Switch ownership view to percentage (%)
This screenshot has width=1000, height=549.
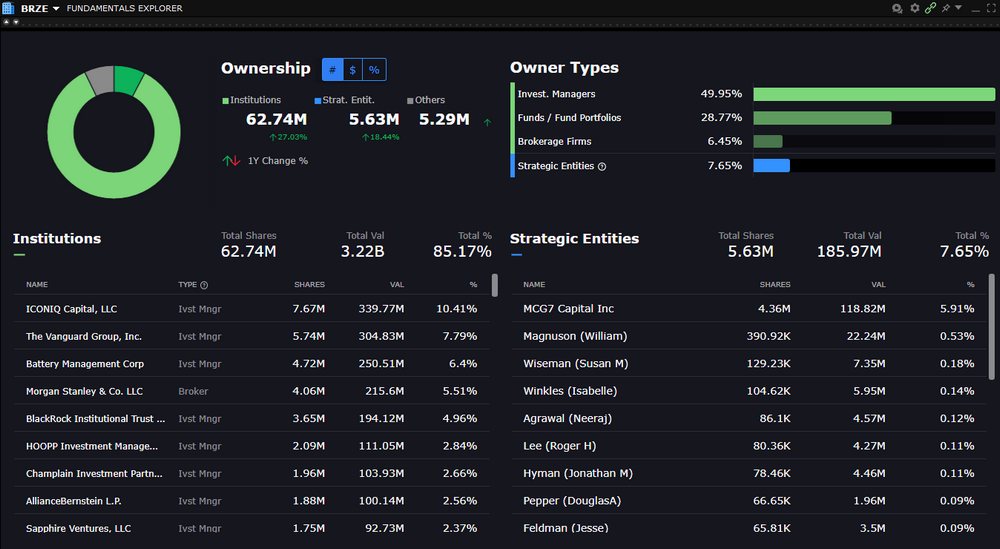[374, 70]
